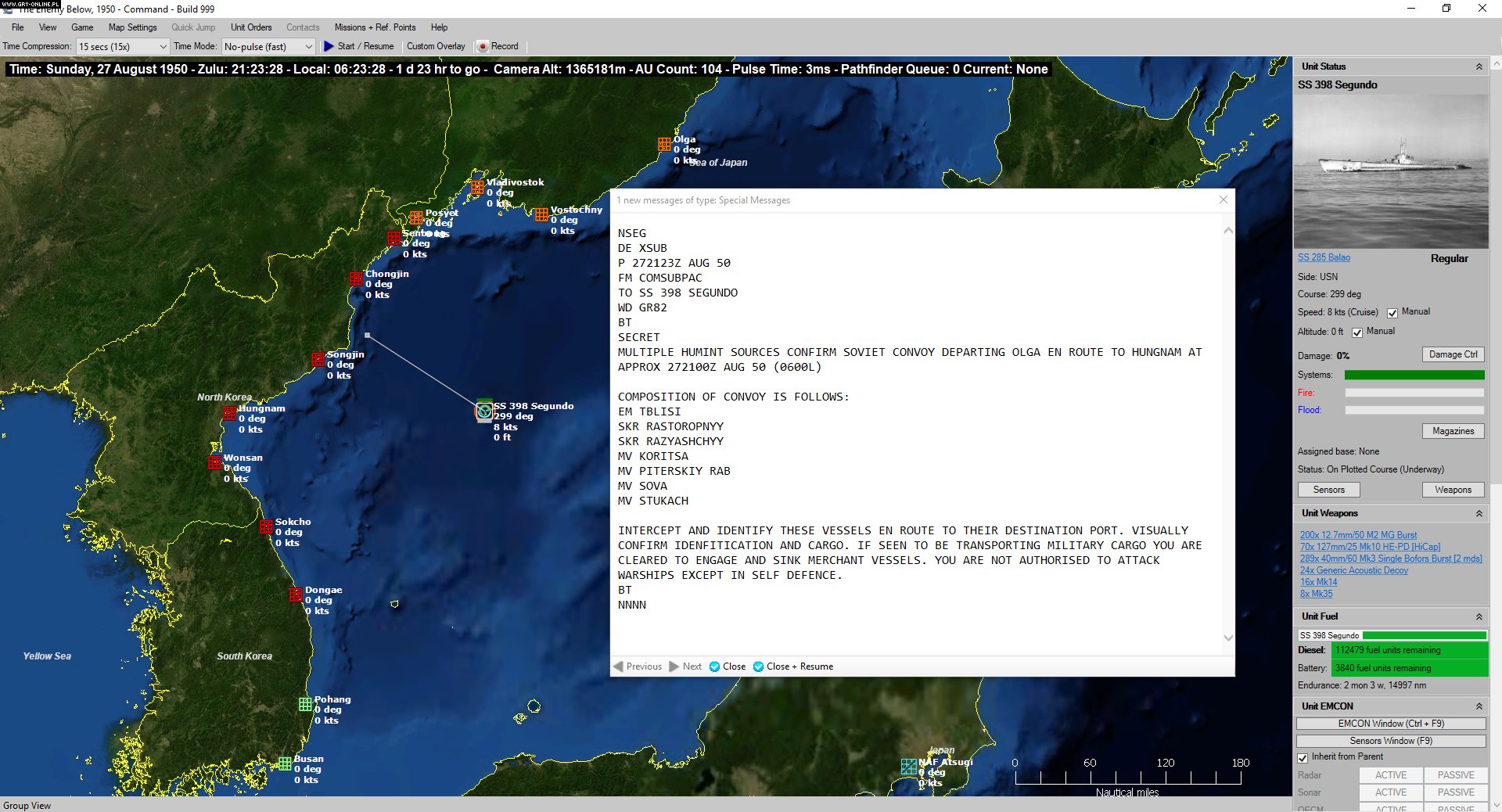The width and height of the screenshot is (1502, 812).
Task: Click the blue Close icon in the message window
Action: (716, 666)
